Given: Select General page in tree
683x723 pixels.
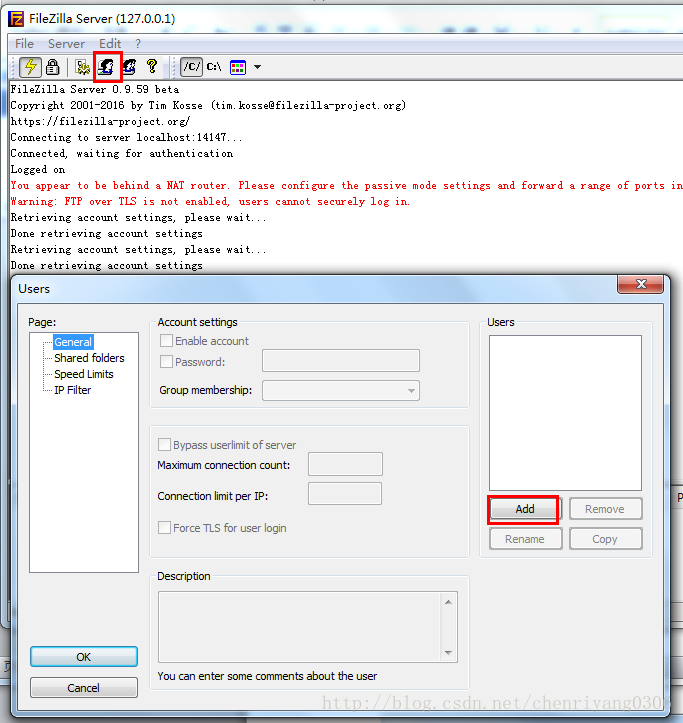Looking at the screenshot, I should click(x=73, y=342).
